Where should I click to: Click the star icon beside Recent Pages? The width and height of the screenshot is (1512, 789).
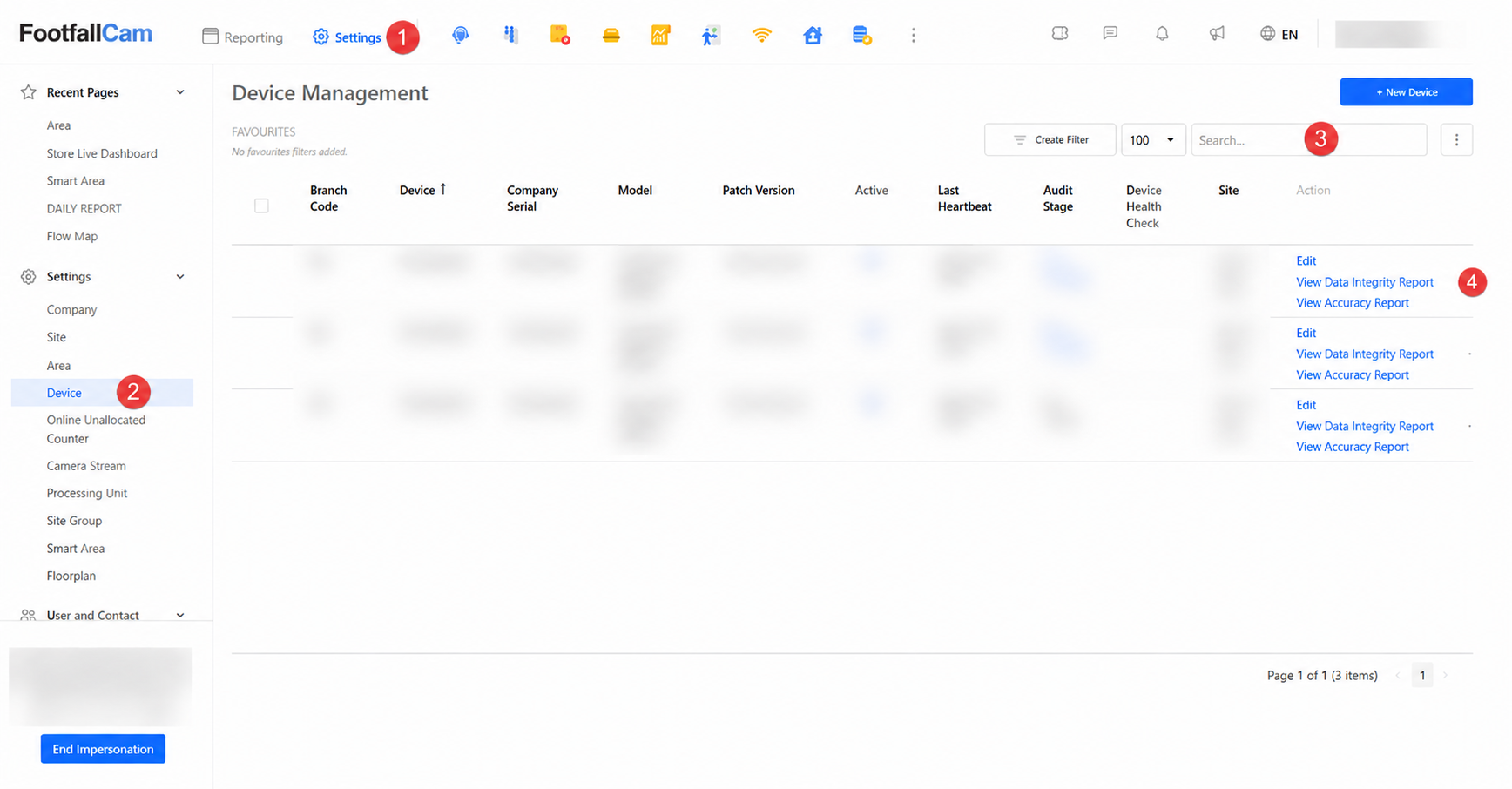(x=28, y=91)
